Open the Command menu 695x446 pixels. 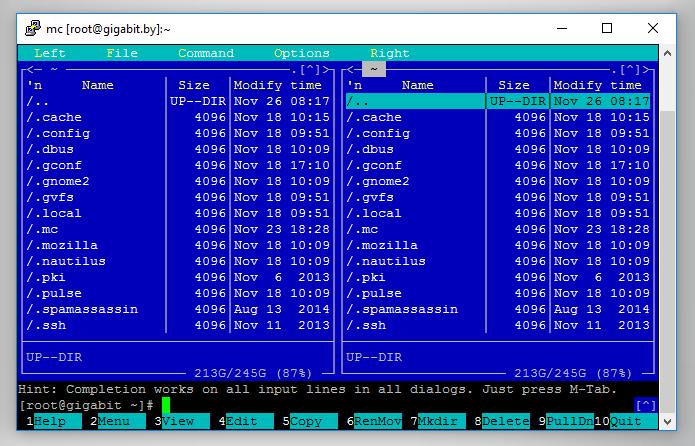point(206,53)
